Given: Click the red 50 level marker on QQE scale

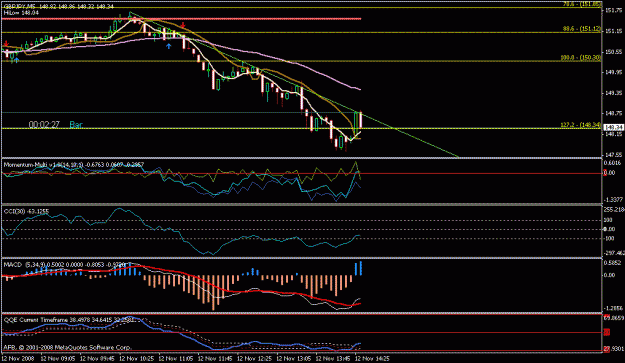Looking at the screenshot, I should [x=606, y=332].
